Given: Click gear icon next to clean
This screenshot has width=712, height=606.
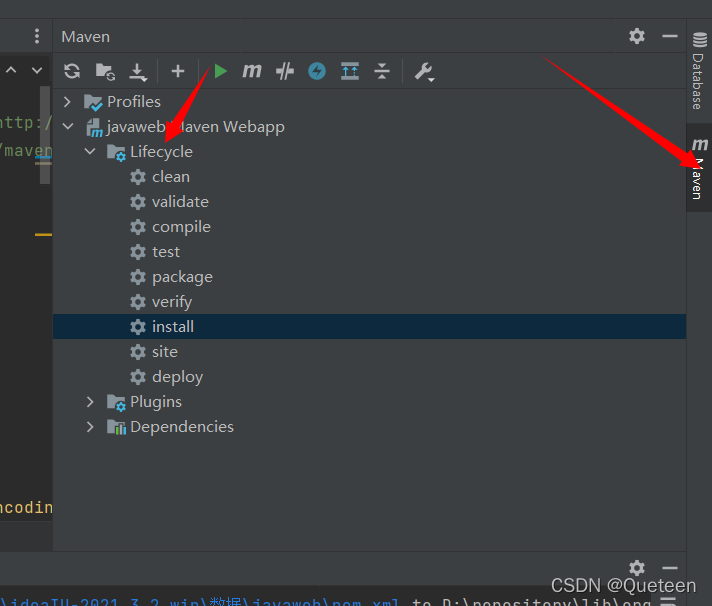Looking at the screenshot, I should (x=138, y=177).
